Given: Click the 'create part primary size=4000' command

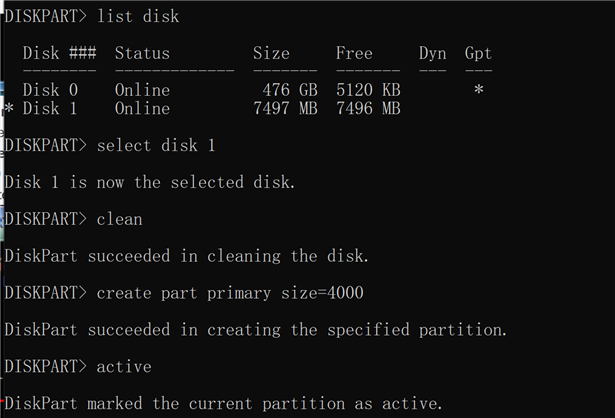Looking at the screenshot, I should 230,293.
